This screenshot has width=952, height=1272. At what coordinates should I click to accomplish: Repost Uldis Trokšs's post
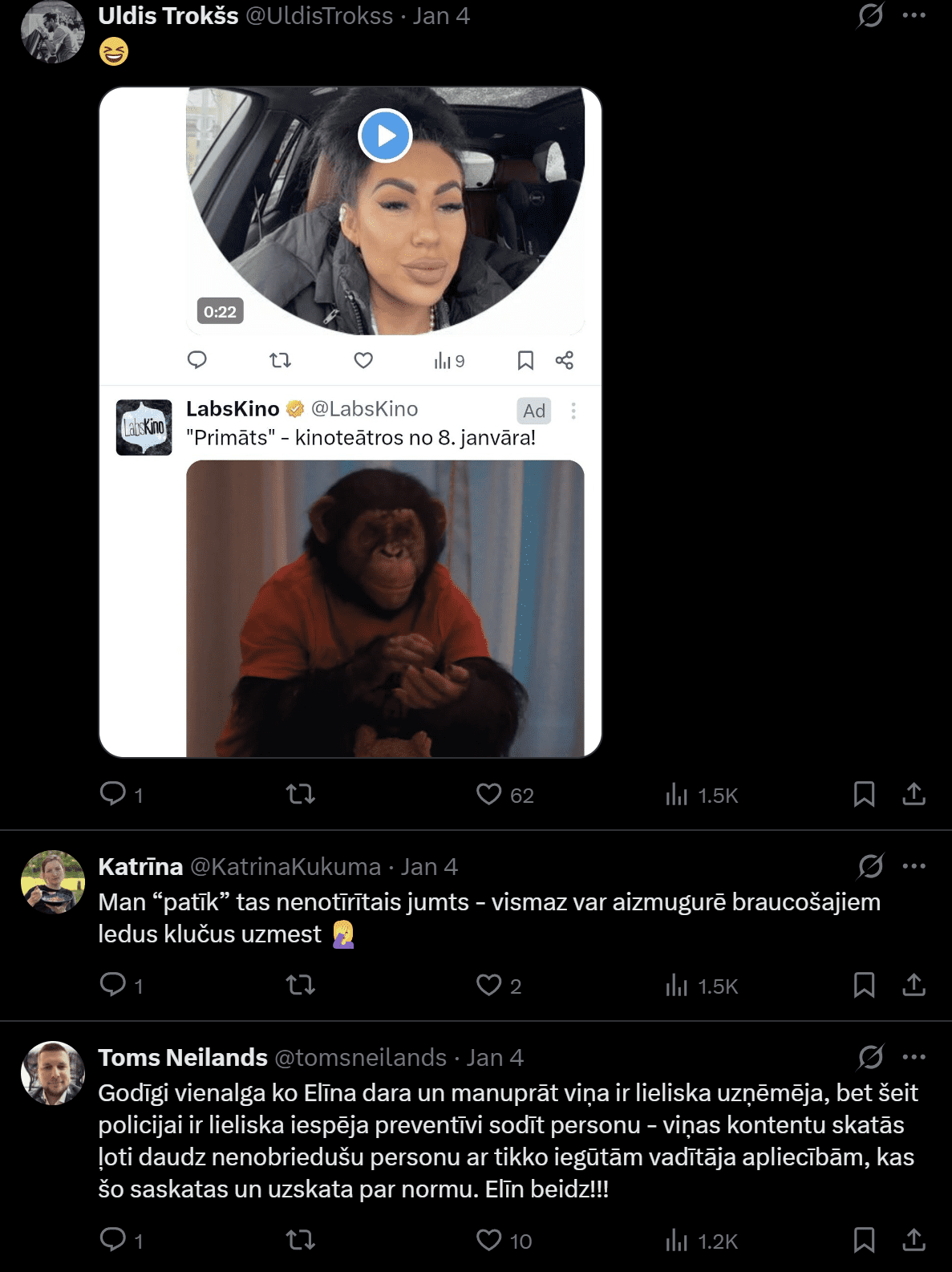coord(301,794)
